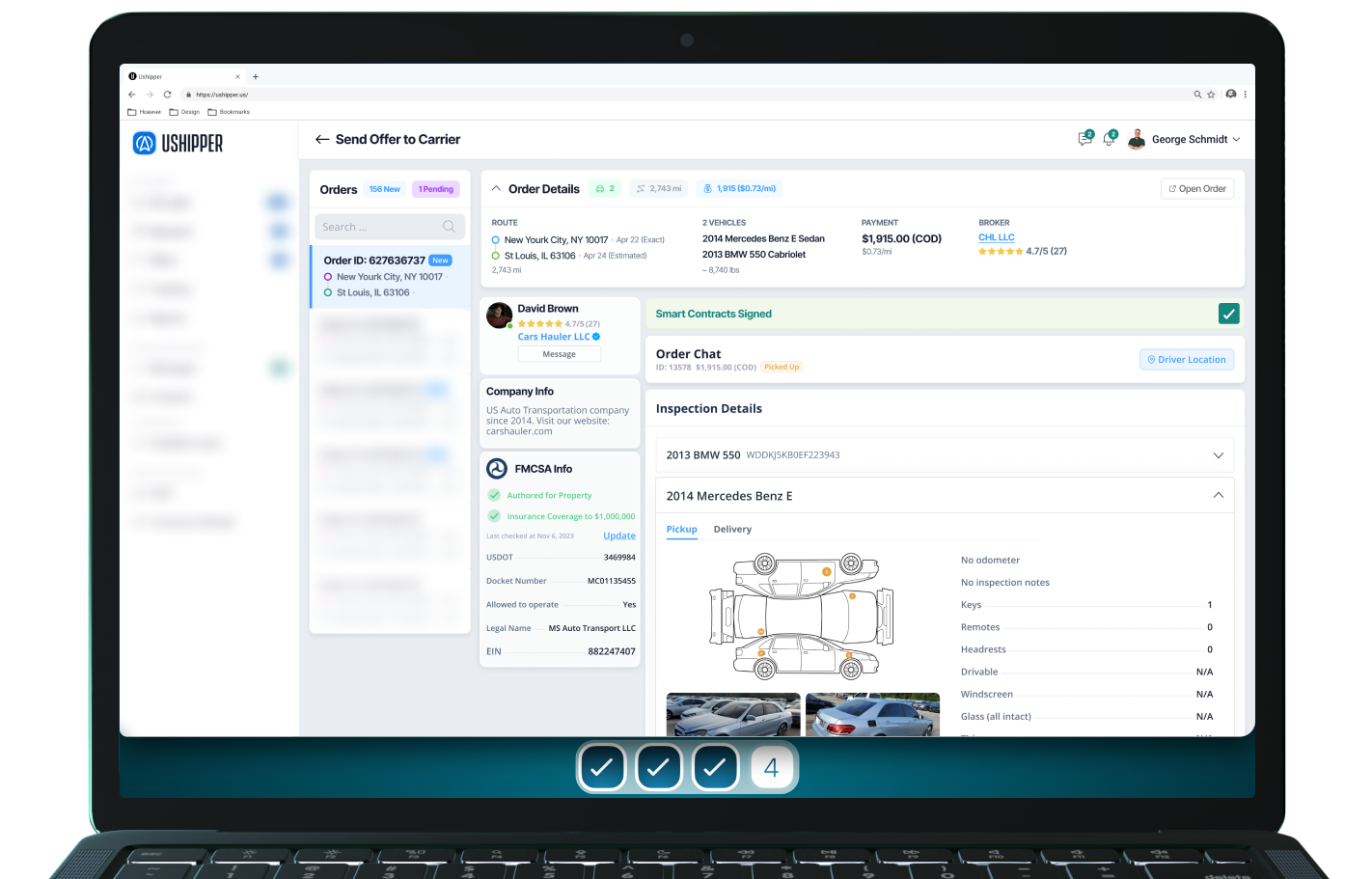Click the back arrow beside Send Offer to Carrier
The image size is (1372, 879).
[x=322, y=140]
